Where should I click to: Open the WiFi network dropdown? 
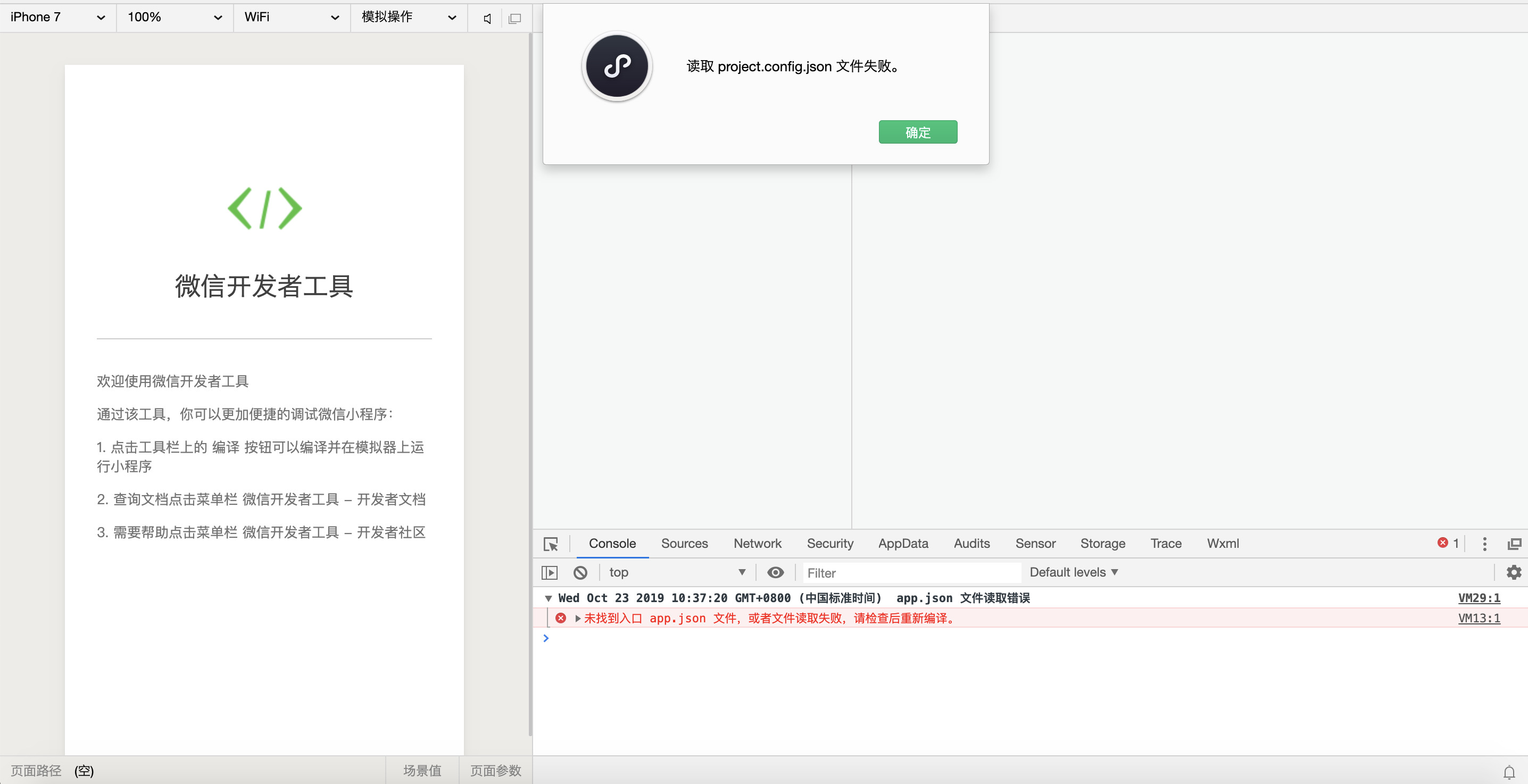tap(291, 17)
